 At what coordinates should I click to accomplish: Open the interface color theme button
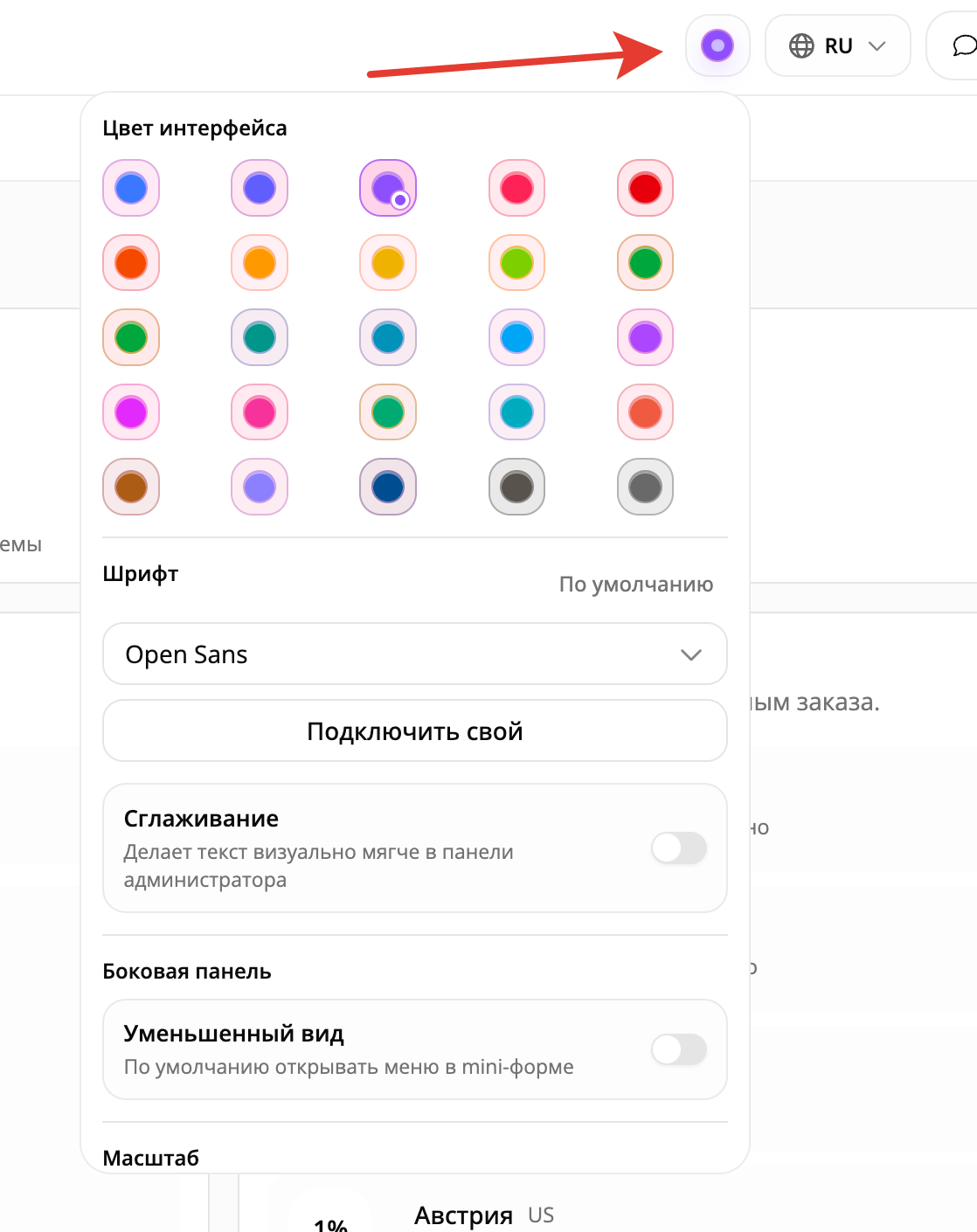tap(717, 45)
